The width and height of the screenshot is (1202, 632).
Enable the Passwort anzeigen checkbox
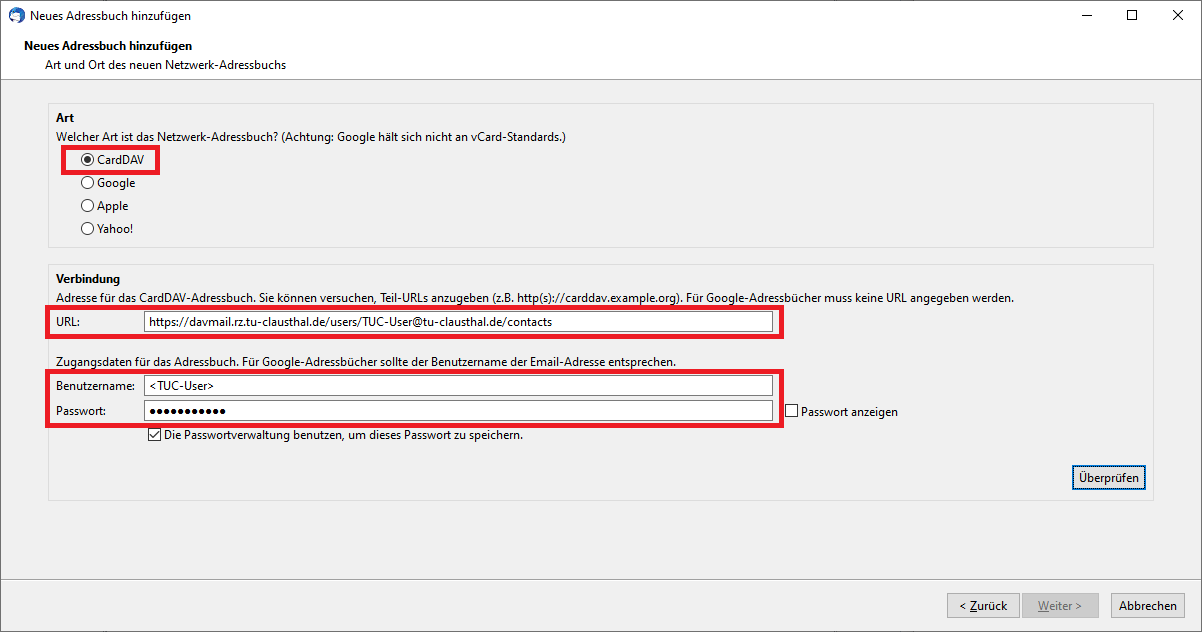pyautogui.click(x=792, y=411)
